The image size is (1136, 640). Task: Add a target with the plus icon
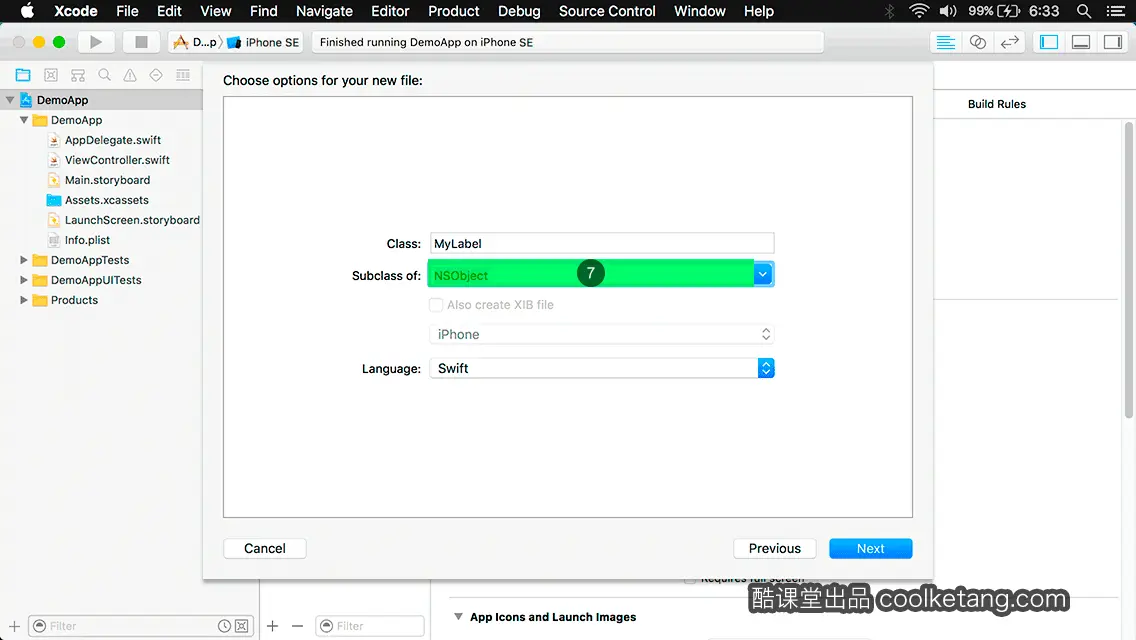click(272, 626)
